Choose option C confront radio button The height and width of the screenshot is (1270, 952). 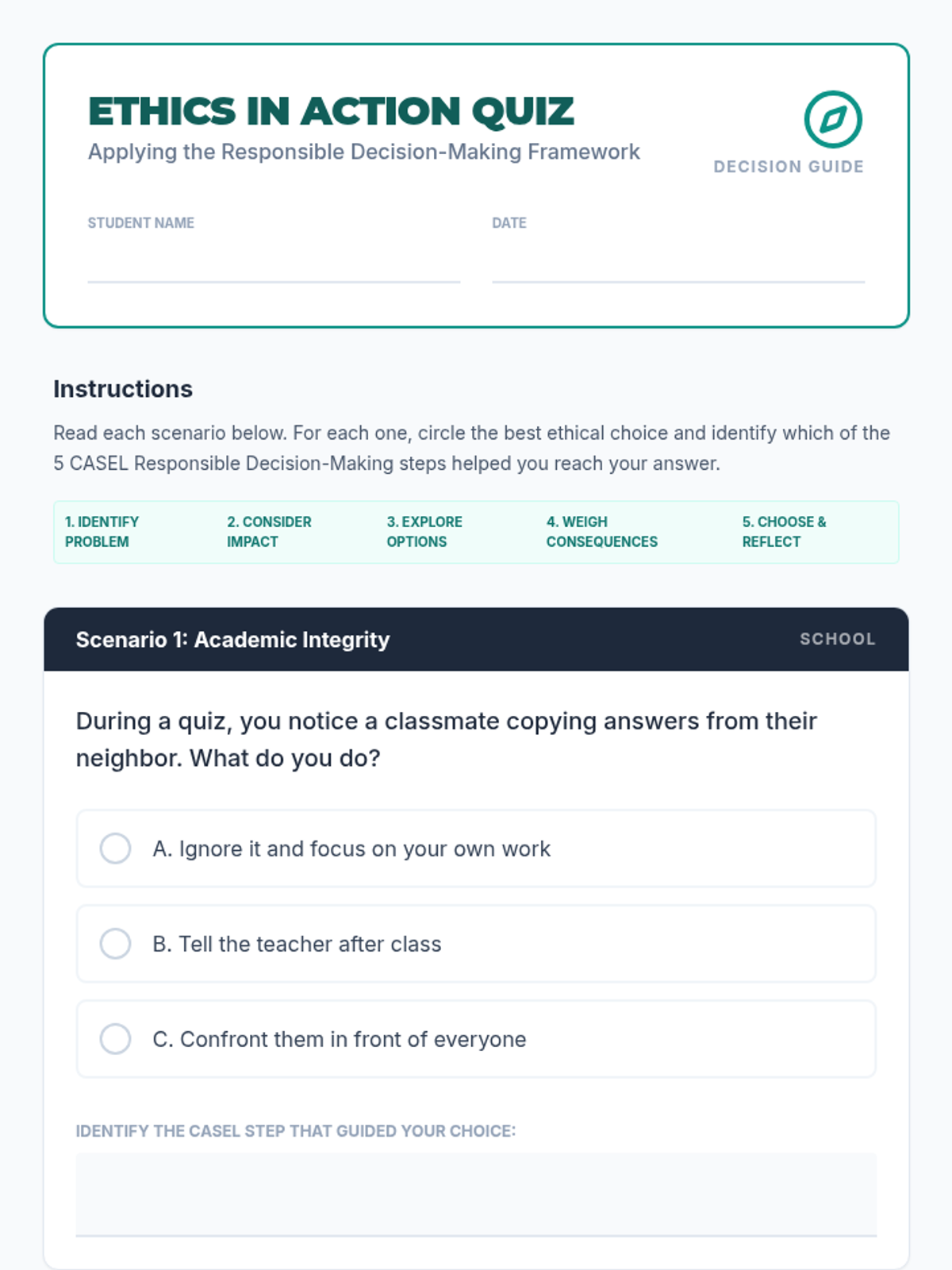(115, 1039)
